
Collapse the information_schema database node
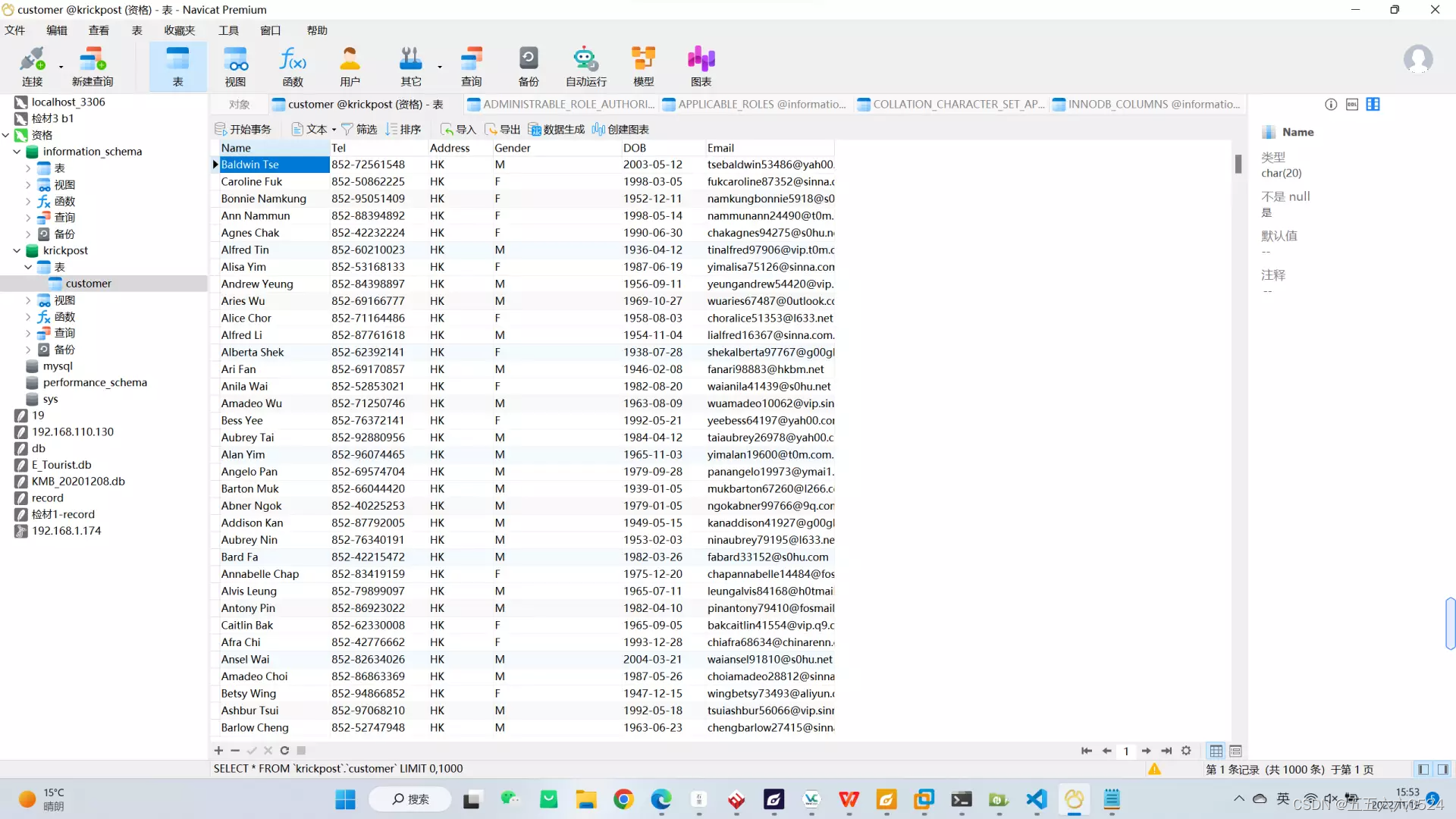tap(17, 152)
